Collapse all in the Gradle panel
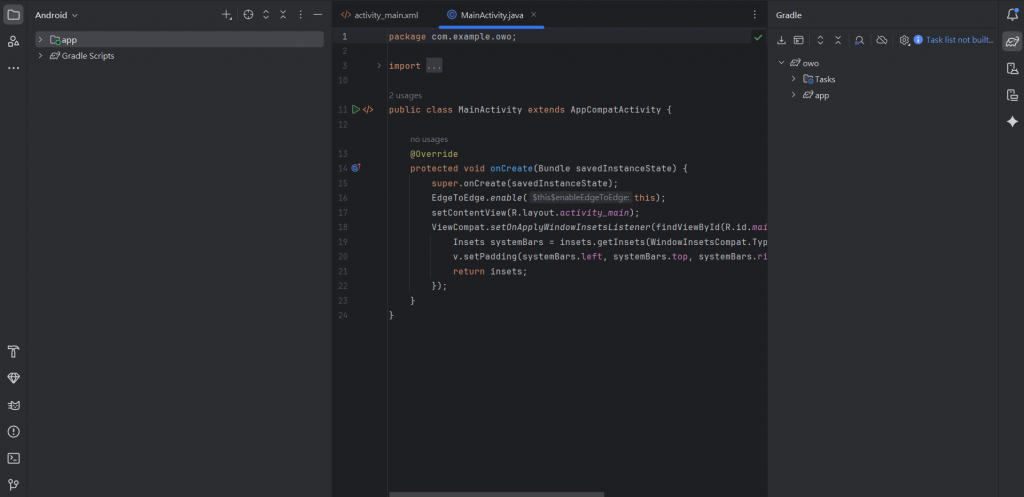The width and height of the screenshot is (1024, 497). point(838,40)
